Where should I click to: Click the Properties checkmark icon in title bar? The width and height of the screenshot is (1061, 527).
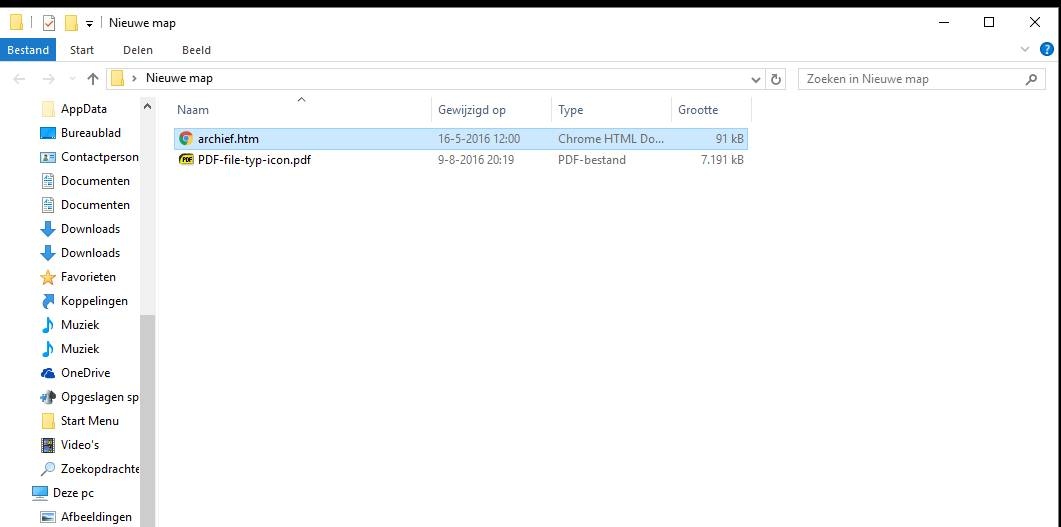tap(49, 23)
